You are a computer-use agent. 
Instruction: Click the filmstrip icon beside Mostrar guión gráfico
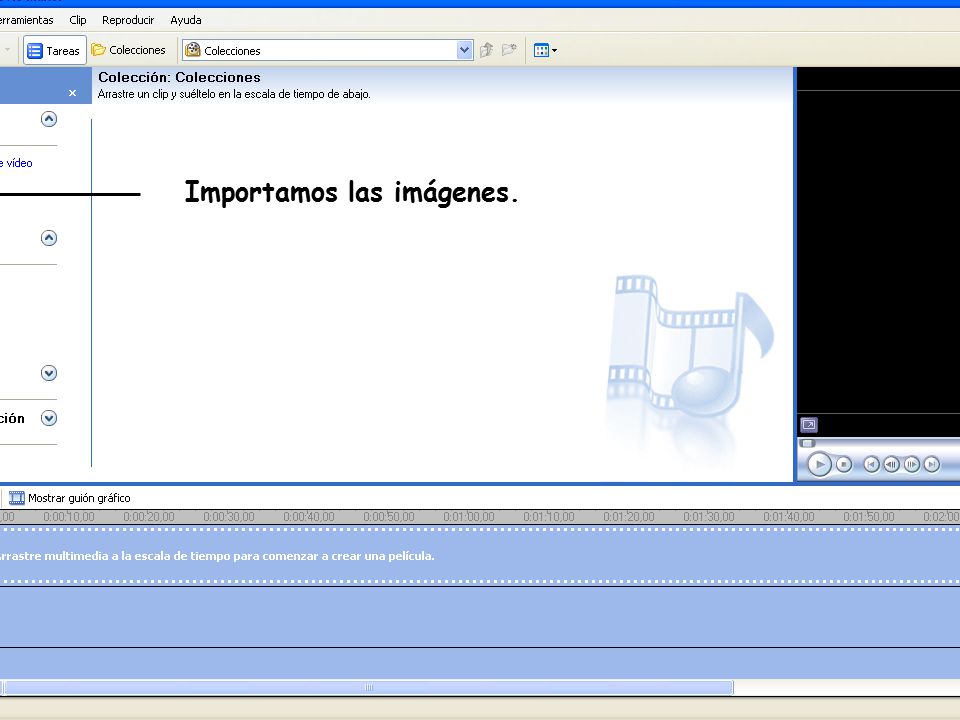[17, 498]
